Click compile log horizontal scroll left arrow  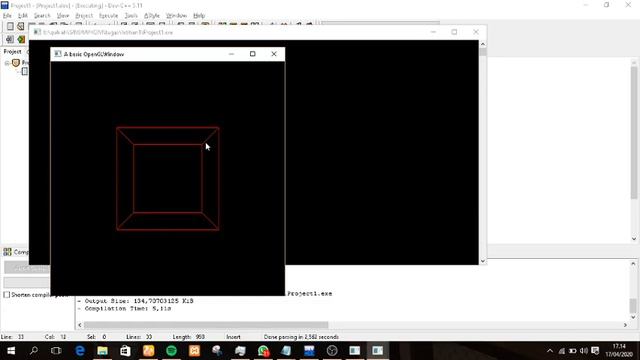[80, 325]
